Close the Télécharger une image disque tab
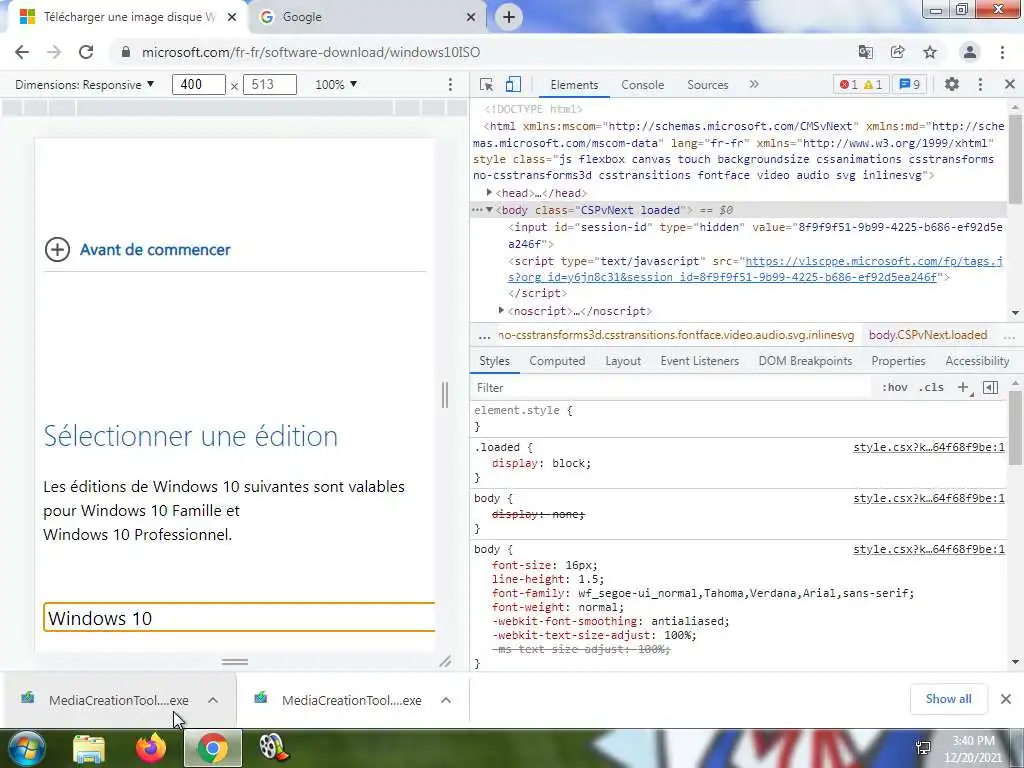 [232, 17]
